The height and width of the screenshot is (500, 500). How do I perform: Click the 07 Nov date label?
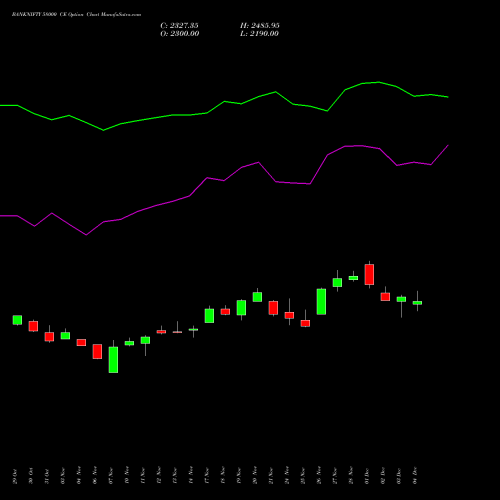point(111,476)
